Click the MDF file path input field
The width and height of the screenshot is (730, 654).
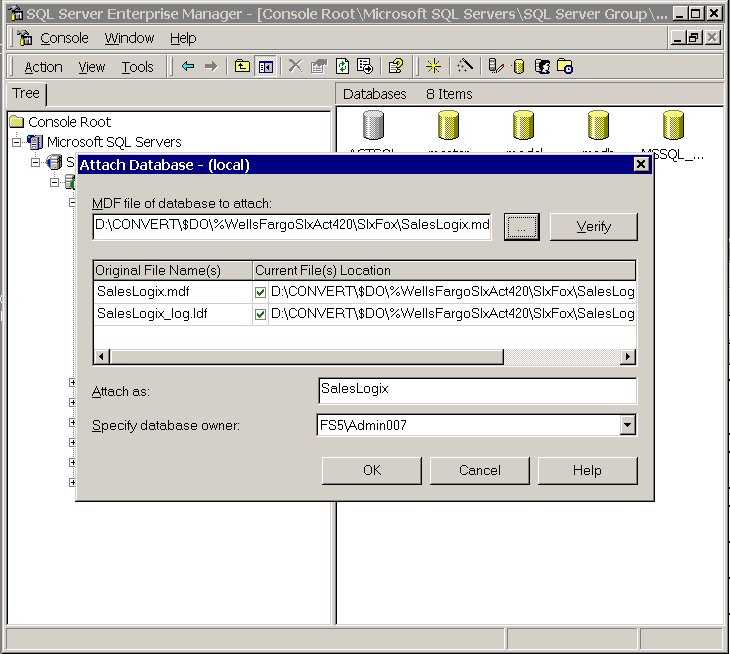(x=292, y=227)
